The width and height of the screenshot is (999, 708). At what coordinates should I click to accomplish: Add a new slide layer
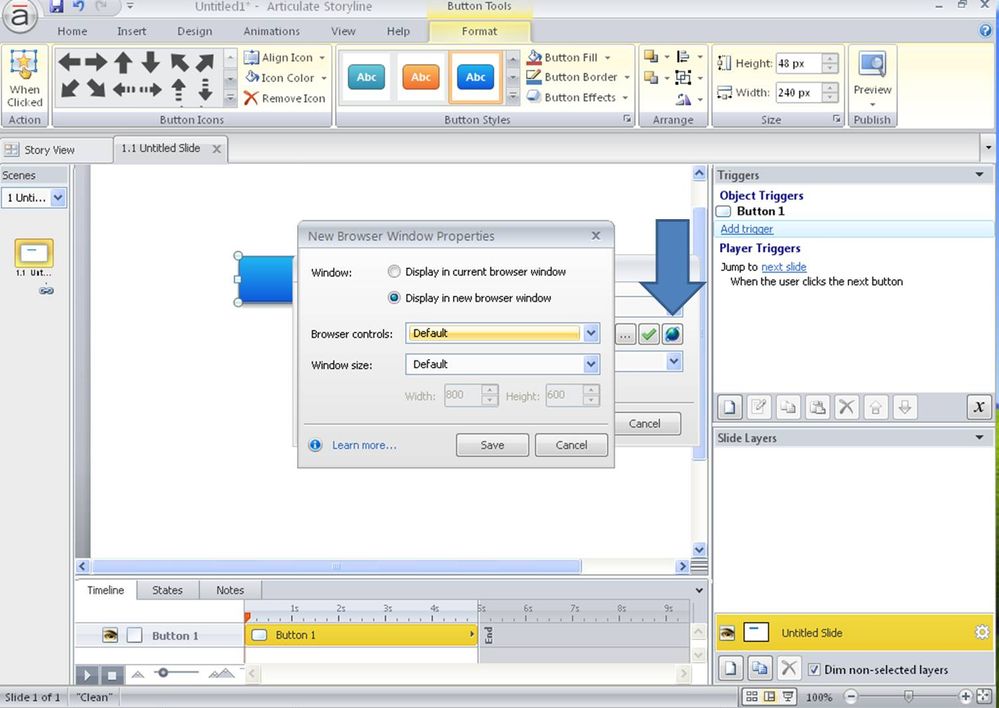pos(731,668)
